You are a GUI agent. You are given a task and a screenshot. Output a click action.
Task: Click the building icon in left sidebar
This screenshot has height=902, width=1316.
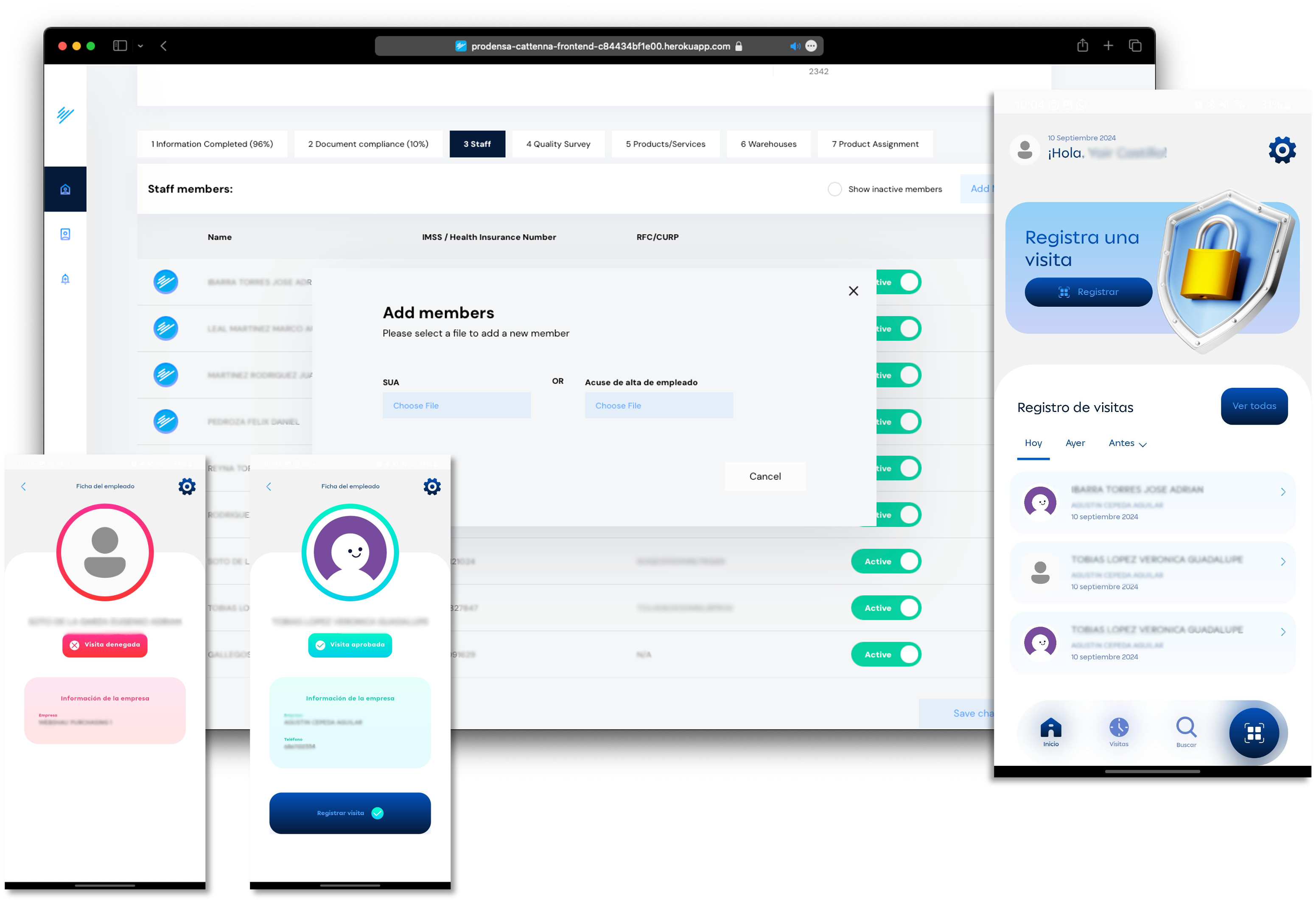tap(65, 189)
